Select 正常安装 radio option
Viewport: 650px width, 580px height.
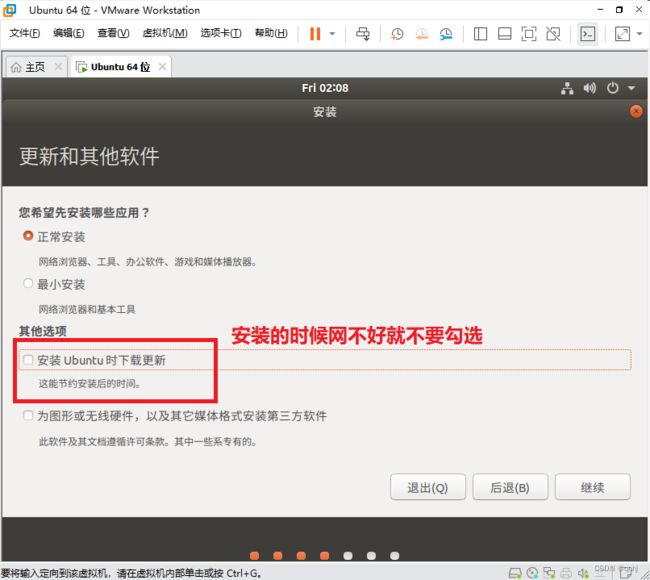point(28,236)
